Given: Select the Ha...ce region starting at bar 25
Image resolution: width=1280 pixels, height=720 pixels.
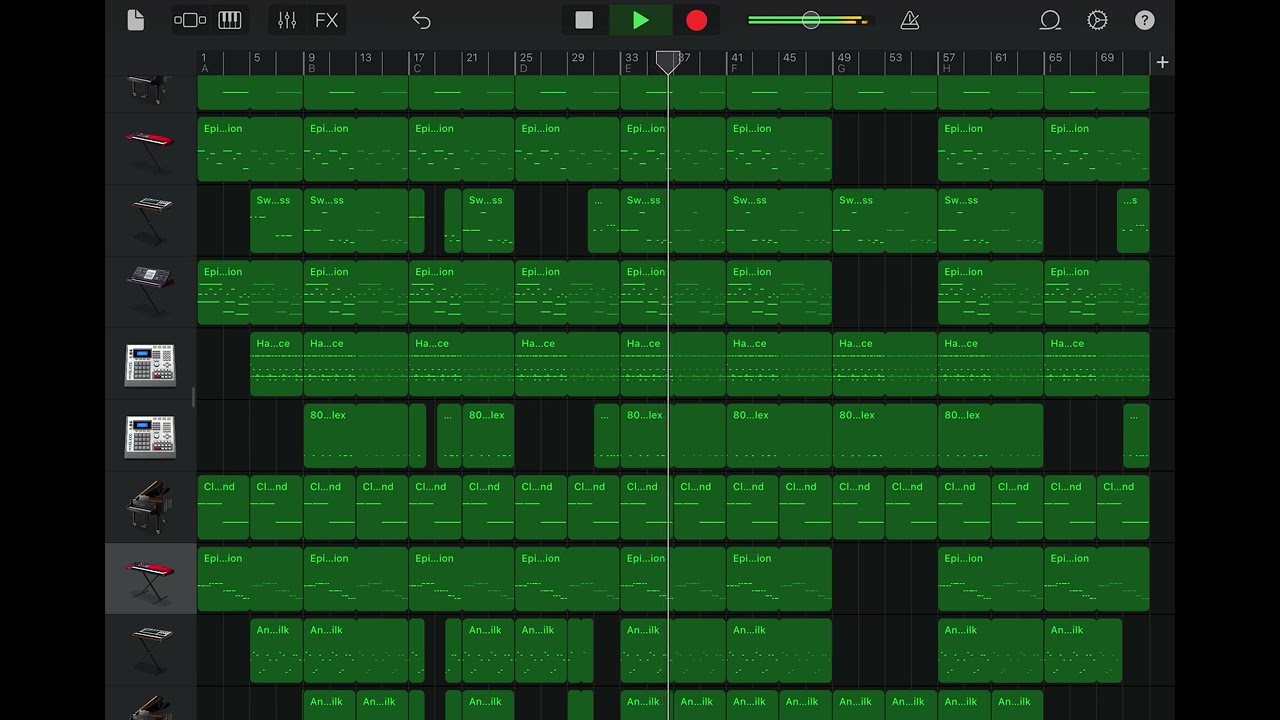Looking at the screenshot, I should 567,364.
